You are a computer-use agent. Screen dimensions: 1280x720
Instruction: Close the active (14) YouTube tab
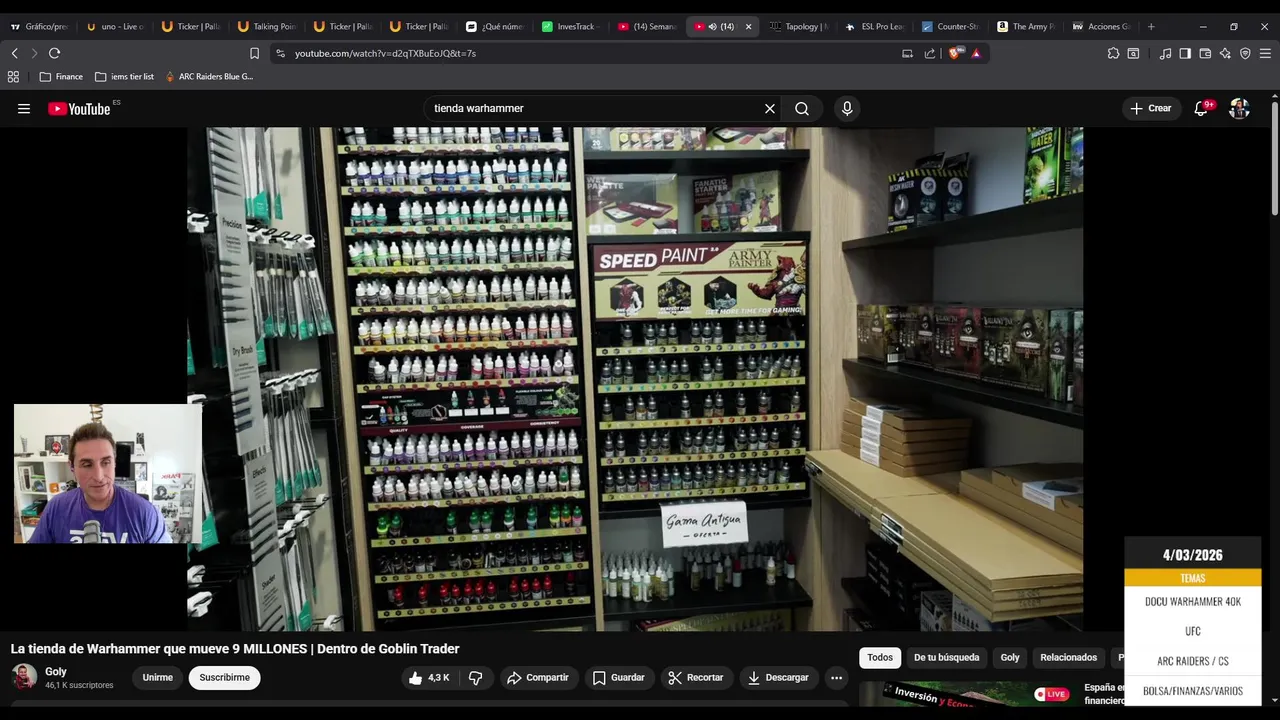point(748,27)
